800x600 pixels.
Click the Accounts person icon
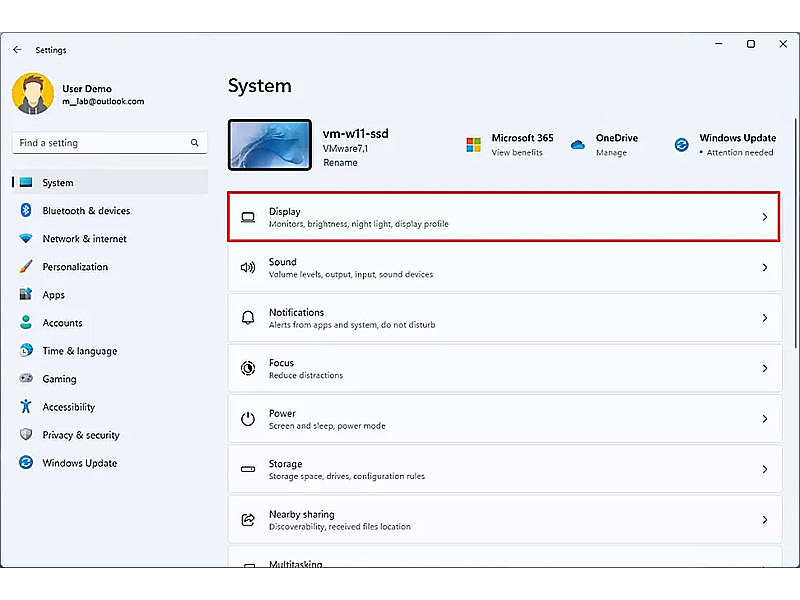click(26, 322)
